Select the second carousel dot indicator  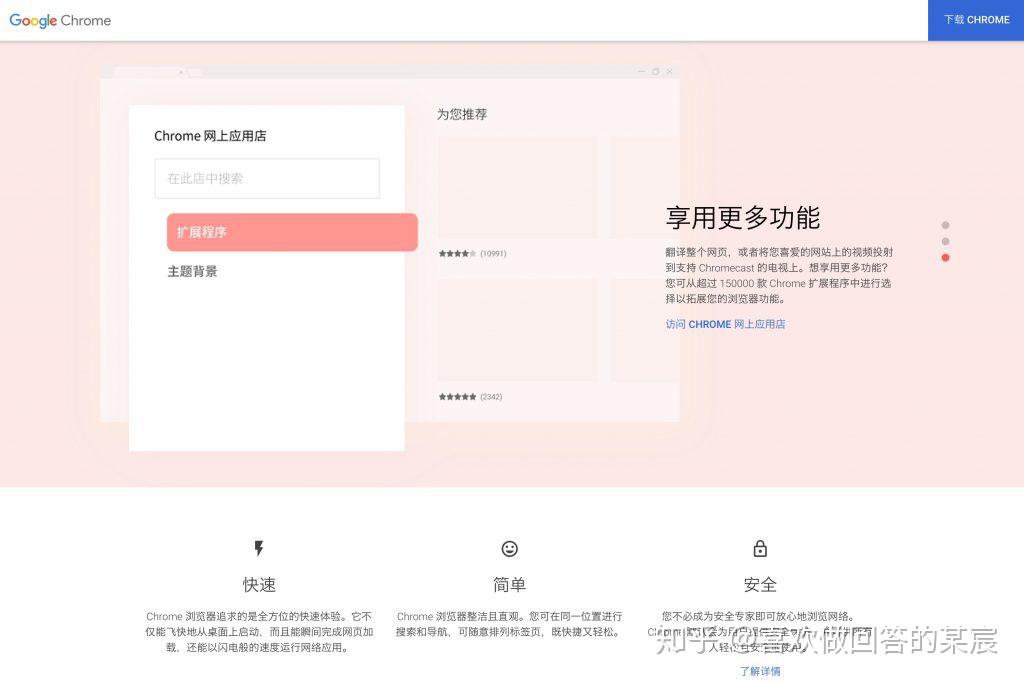[x=945, y=241]
